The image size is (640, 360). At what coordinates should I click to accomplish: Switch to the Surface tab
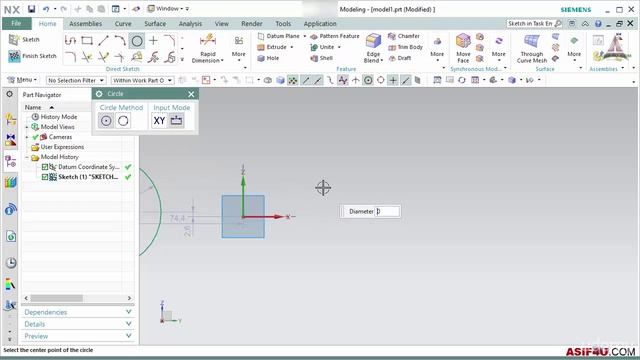pos(155,24)
